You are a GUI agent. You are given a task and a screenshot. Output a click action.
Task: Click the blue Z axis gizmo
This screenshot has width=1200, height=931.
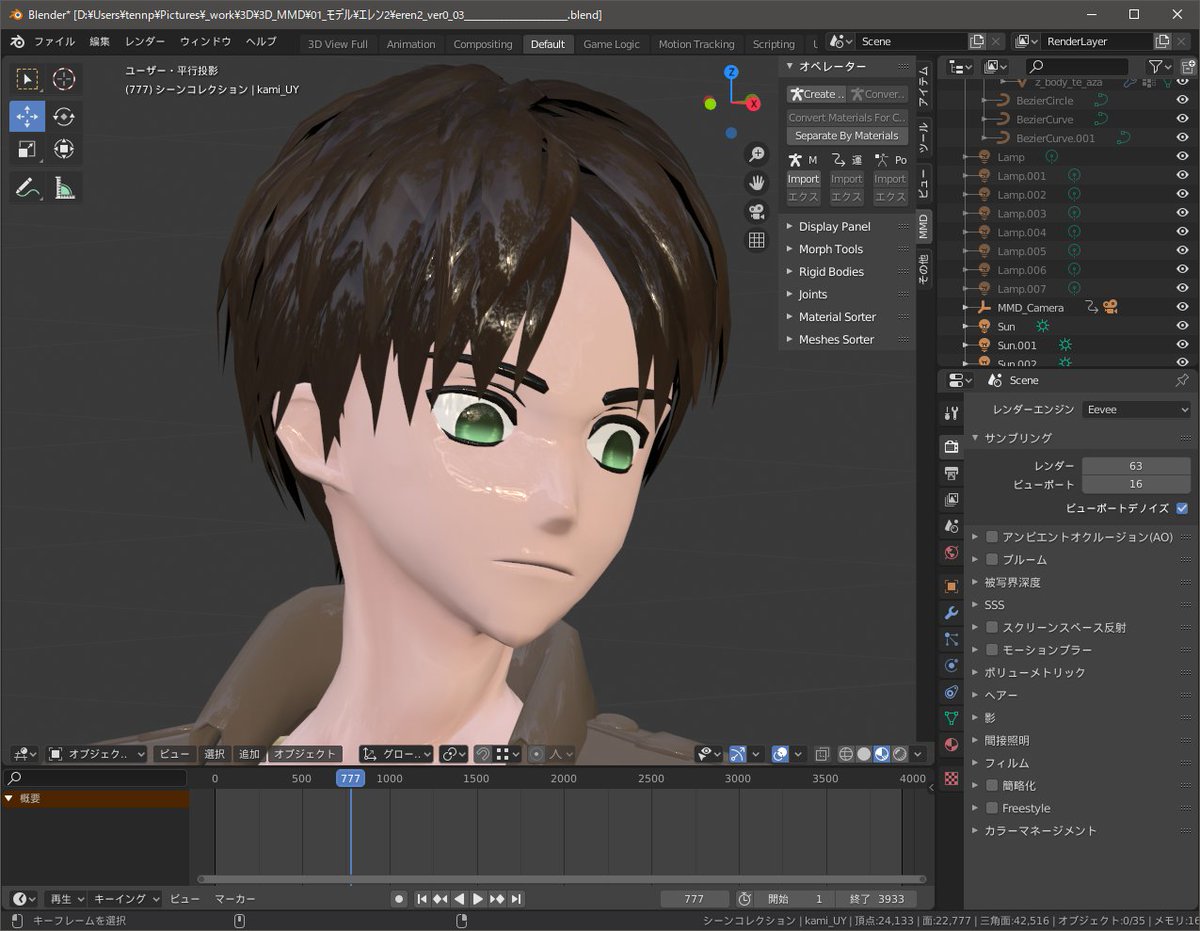[x=731, y=72]
